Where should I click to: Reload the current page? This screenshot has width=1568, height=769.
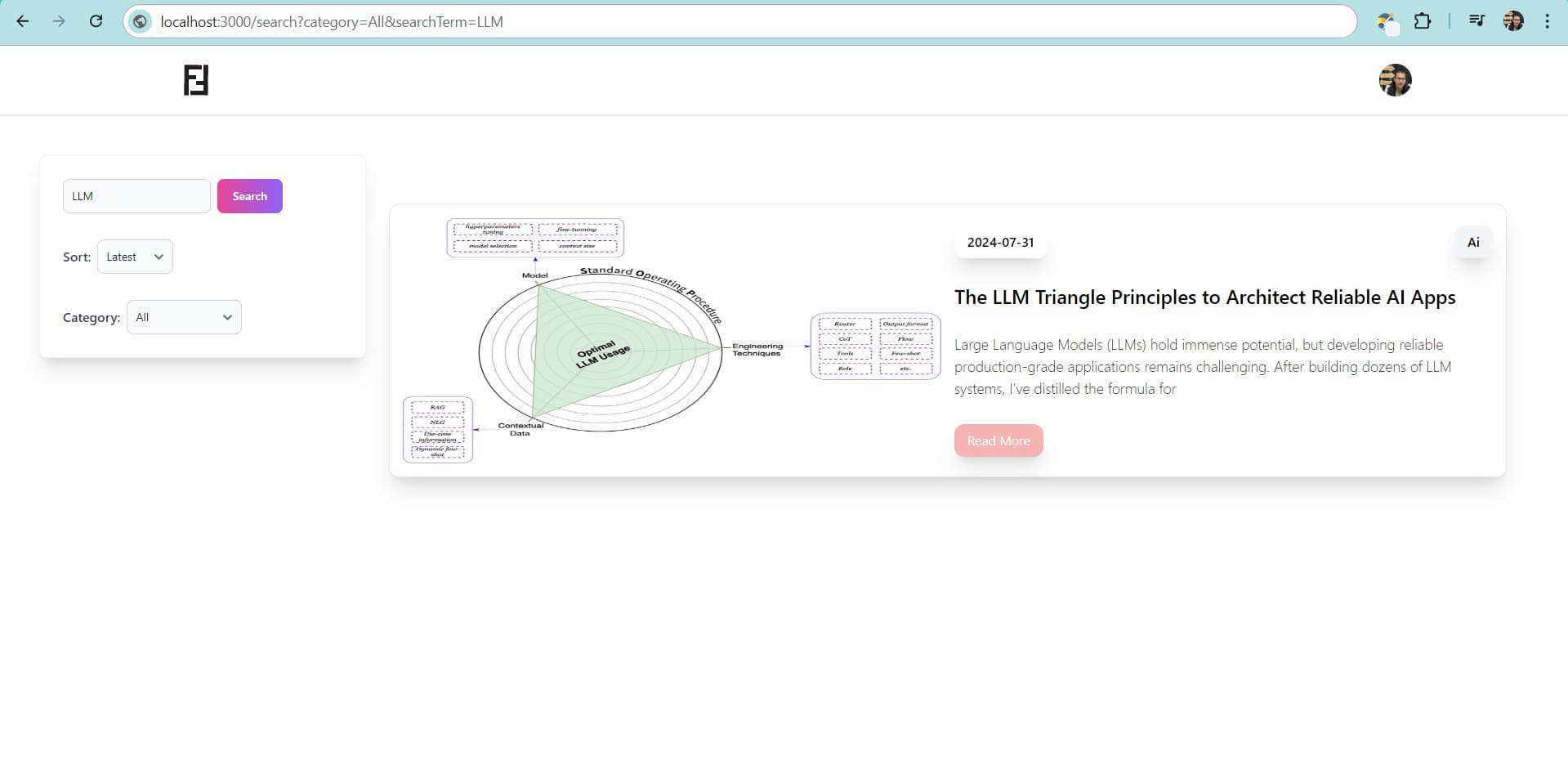point(96,21)
